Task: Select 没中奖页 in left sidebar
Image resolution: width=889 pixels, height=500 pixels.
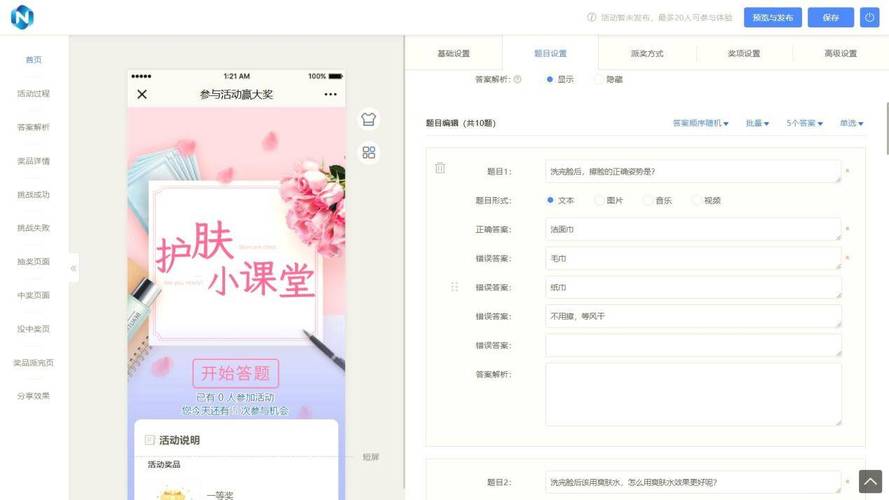Action: (x=33, y=329)
